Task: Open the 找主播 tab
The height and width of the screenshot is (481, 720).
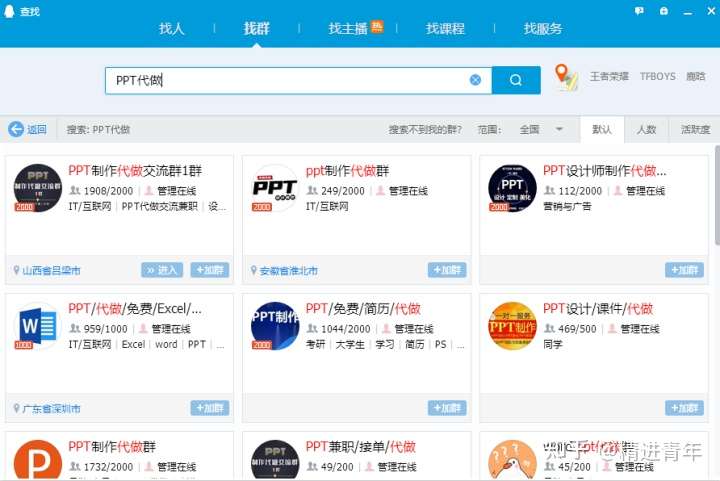Action: point(348,28)
